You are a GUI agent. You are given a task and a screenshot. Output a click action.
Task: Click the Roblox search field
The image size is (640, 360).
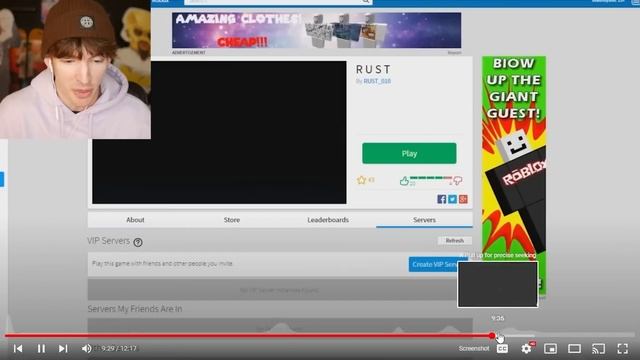(x=273, y=2)
